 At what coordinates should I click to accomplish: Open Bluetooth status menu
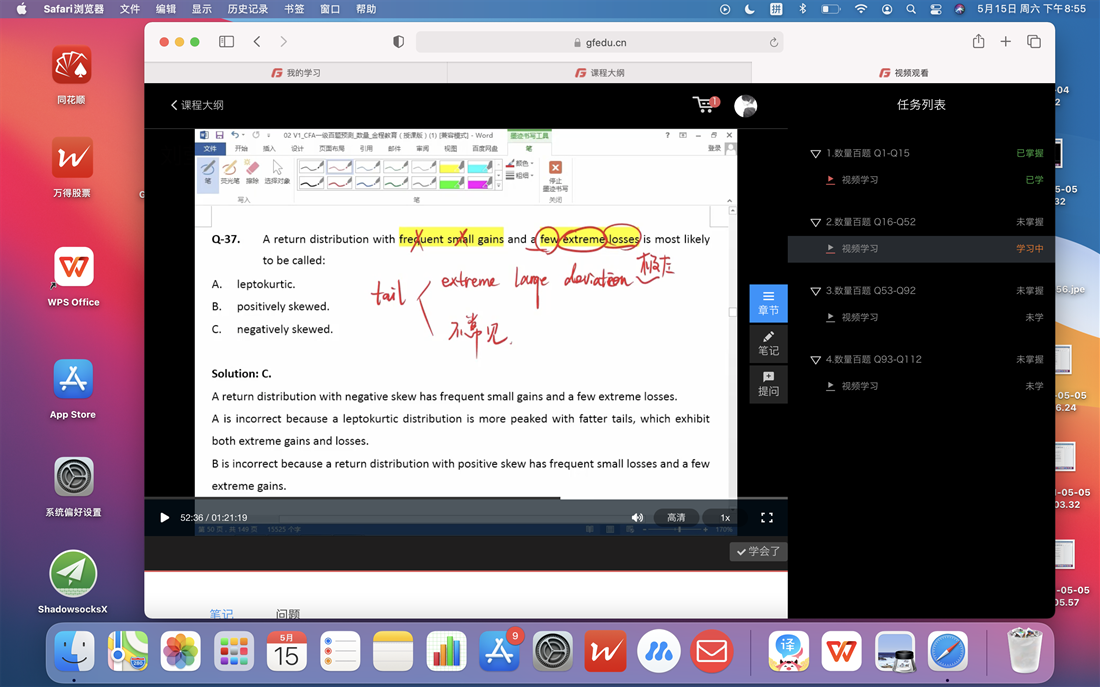(803, 9)
